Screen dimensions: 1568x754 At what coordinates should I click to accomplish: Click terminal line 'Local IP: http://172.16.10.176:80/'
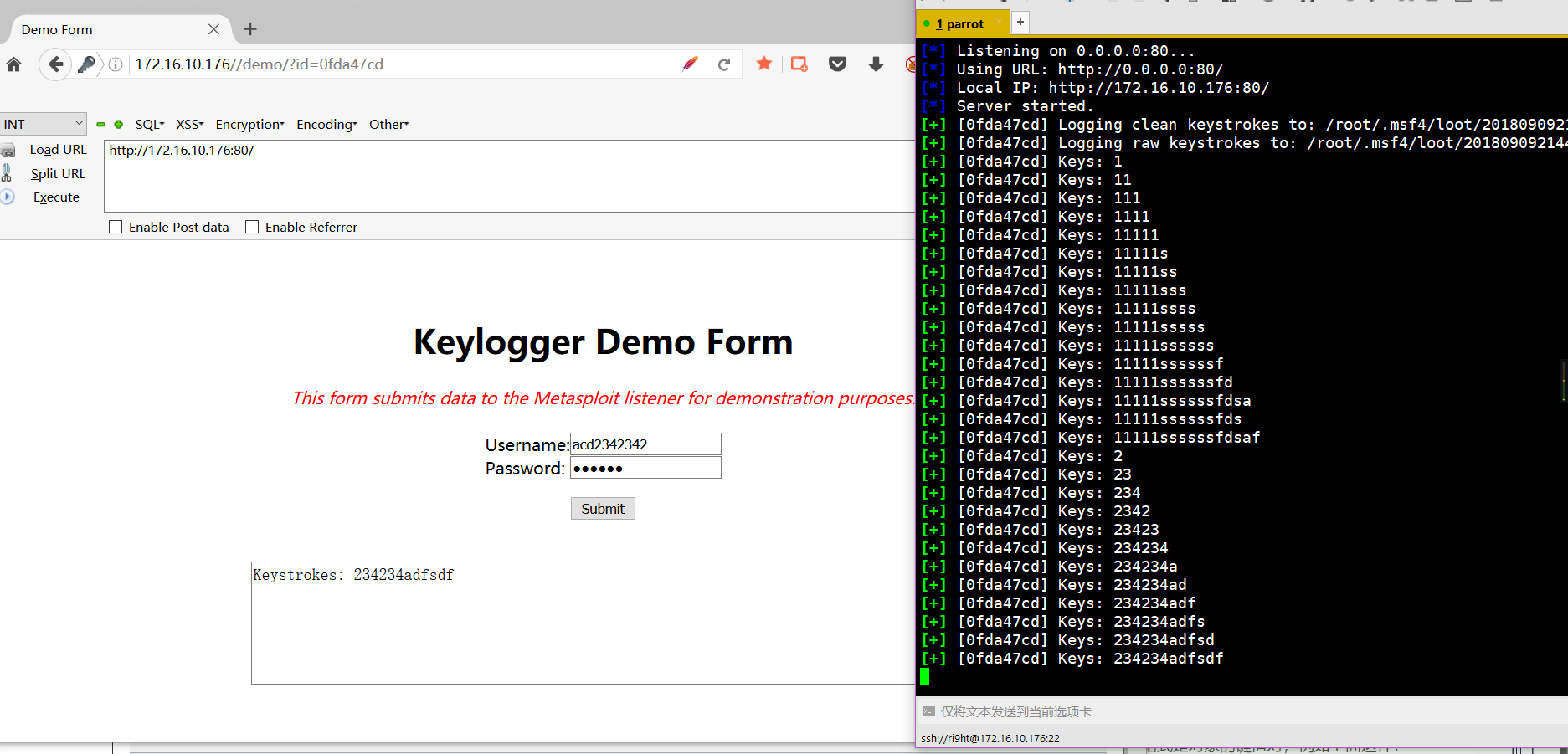coord(1113,88)
